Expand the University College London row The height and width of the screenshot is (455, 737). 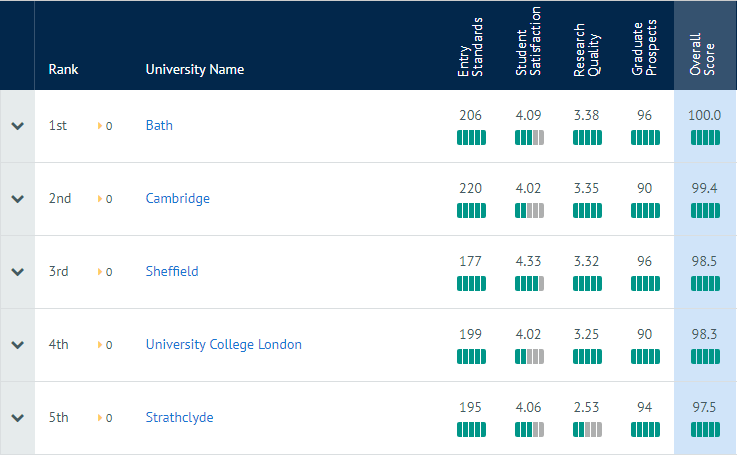coord(17,345)
